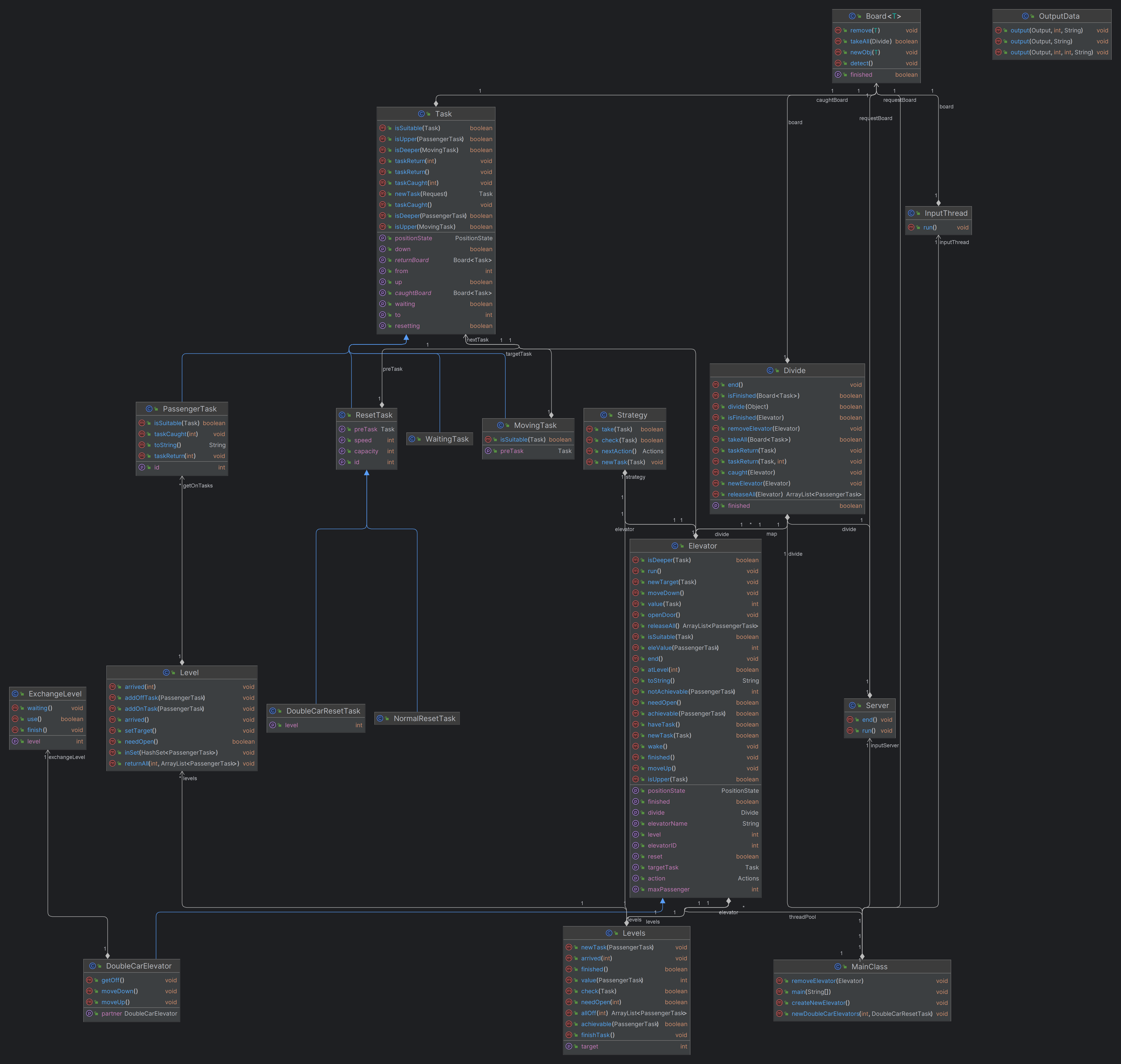Screen dimensions: 1121x1064
Task: Click the class icon beside Board<T> title
Action: coord(852,16)
